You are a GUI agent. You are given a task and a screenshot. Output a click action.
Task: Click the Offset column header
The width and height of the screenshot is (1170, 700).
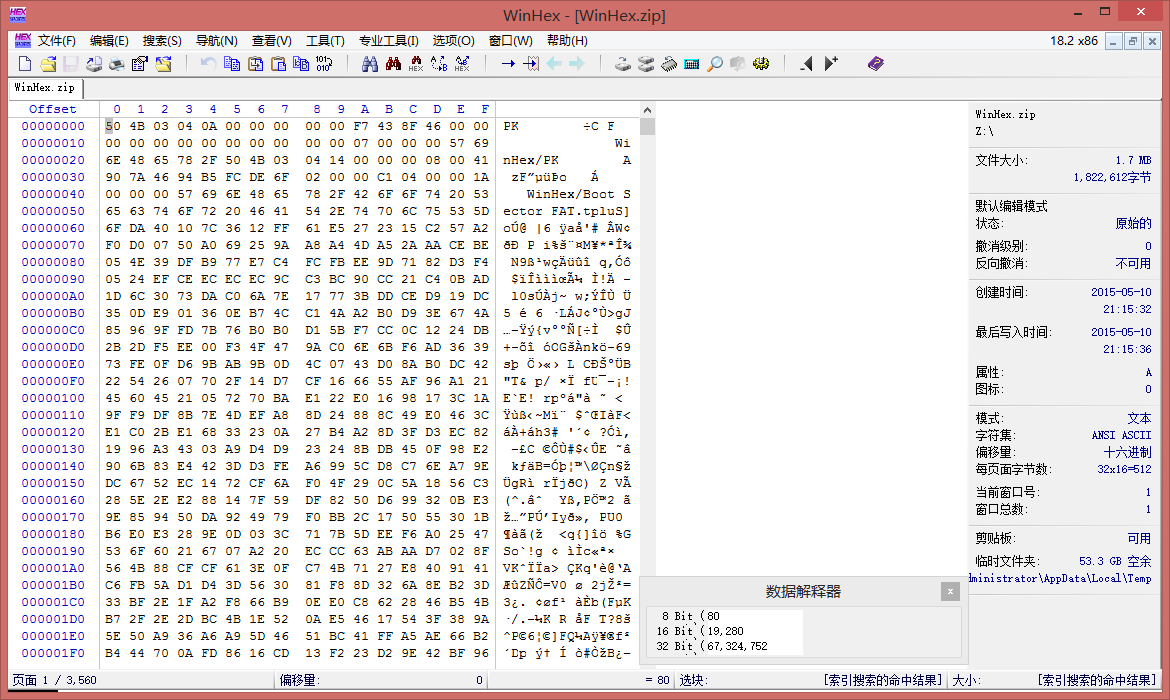click(x=52, y=109)
